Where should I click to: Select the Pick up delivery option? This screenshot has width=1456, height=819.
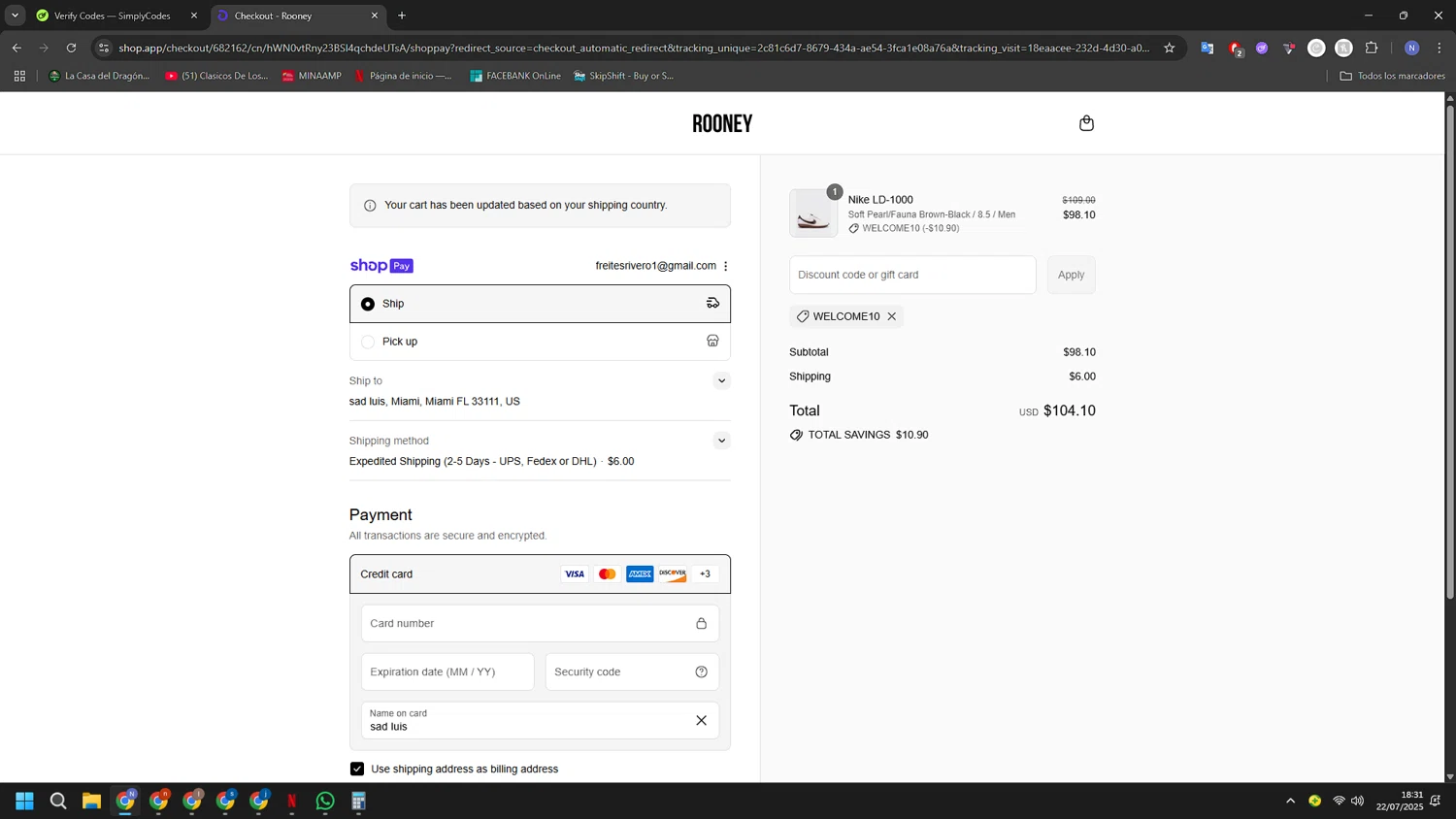point(540,342)
